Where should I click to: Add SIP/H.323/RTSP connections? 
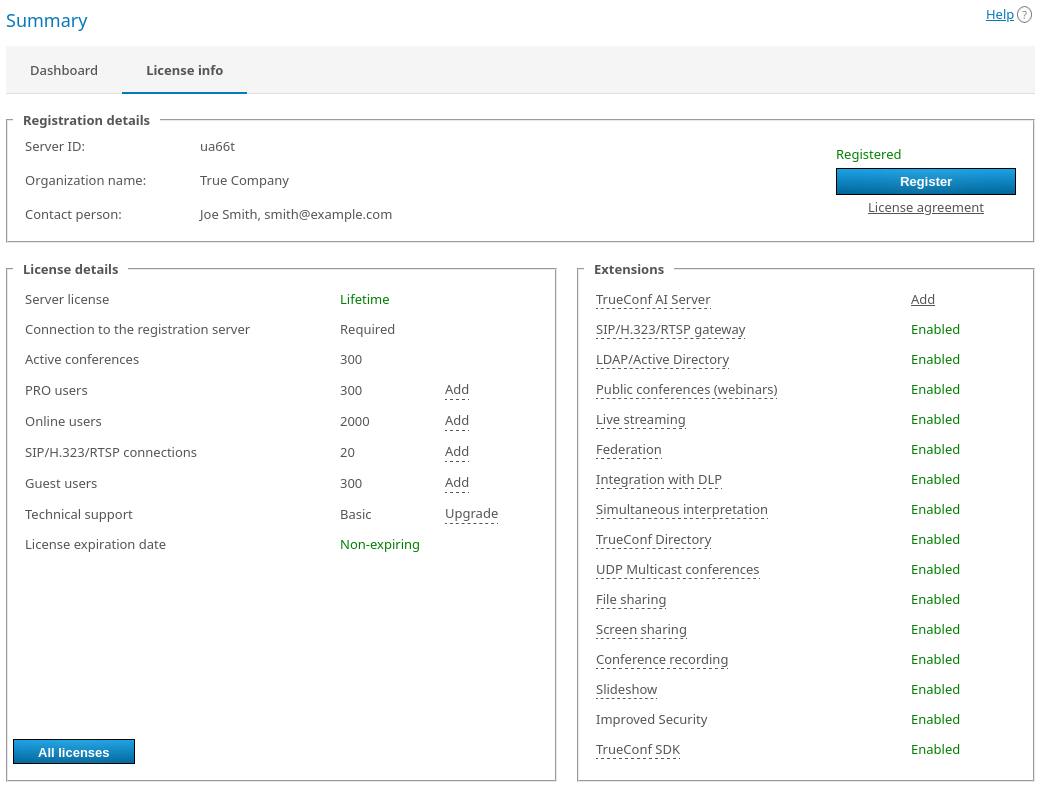click(x=456, y=452)
